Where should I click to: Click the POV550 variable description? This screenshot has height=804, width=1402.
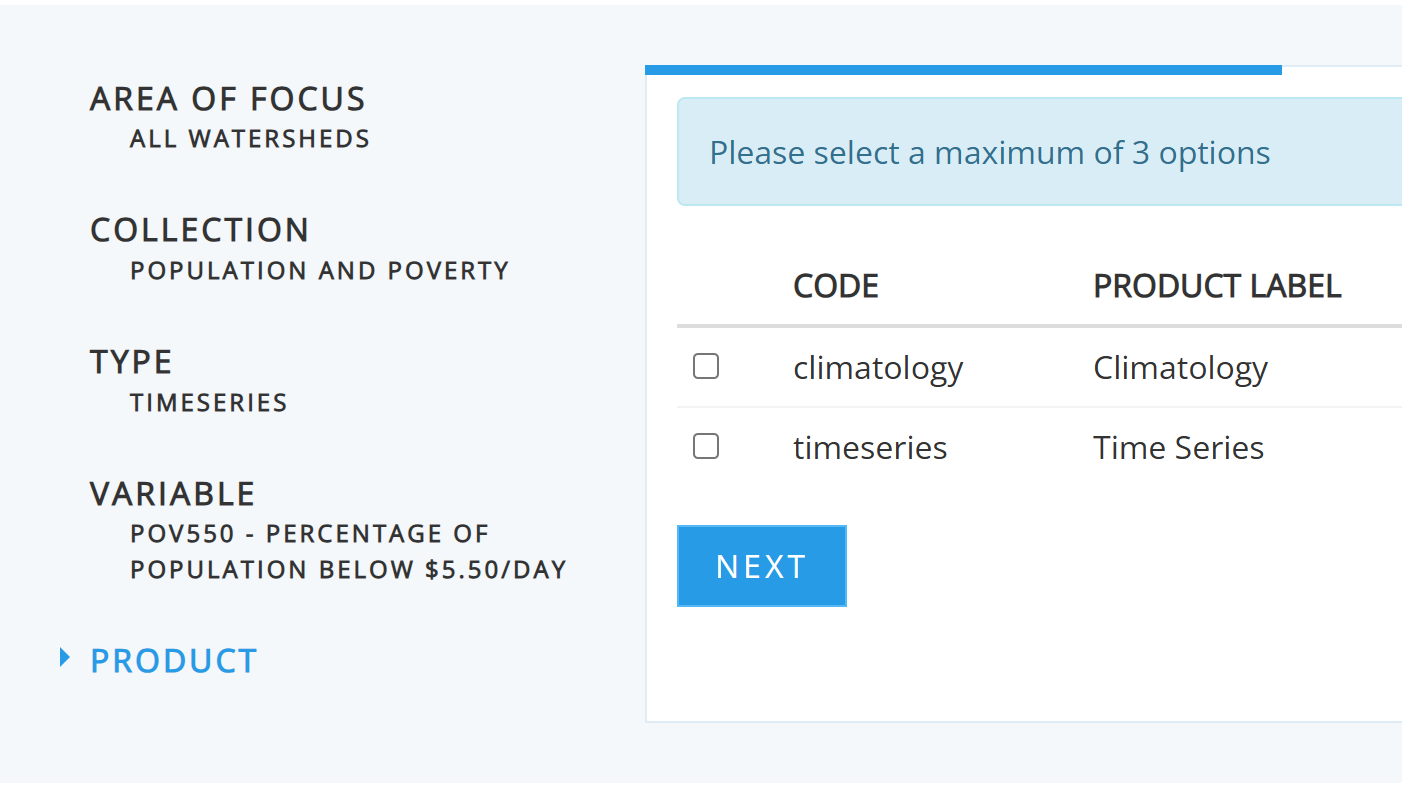[348, 552]
